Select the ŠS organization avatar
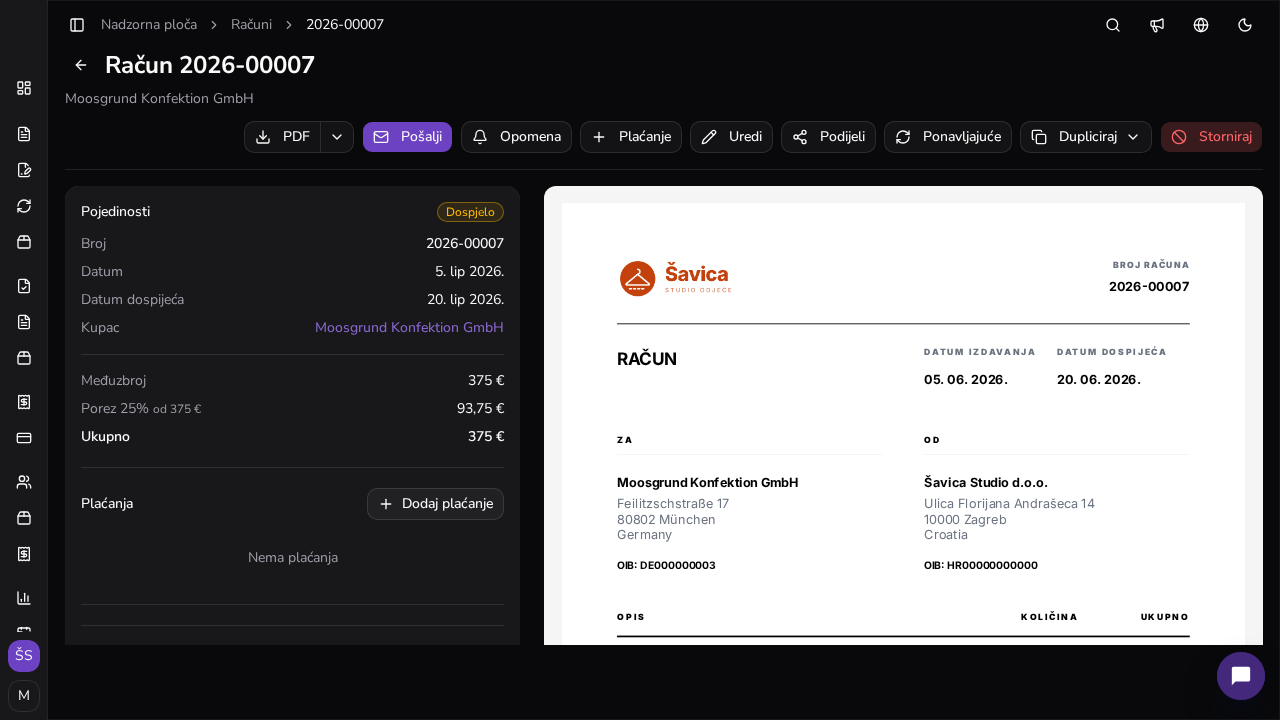 coord(24,656)
